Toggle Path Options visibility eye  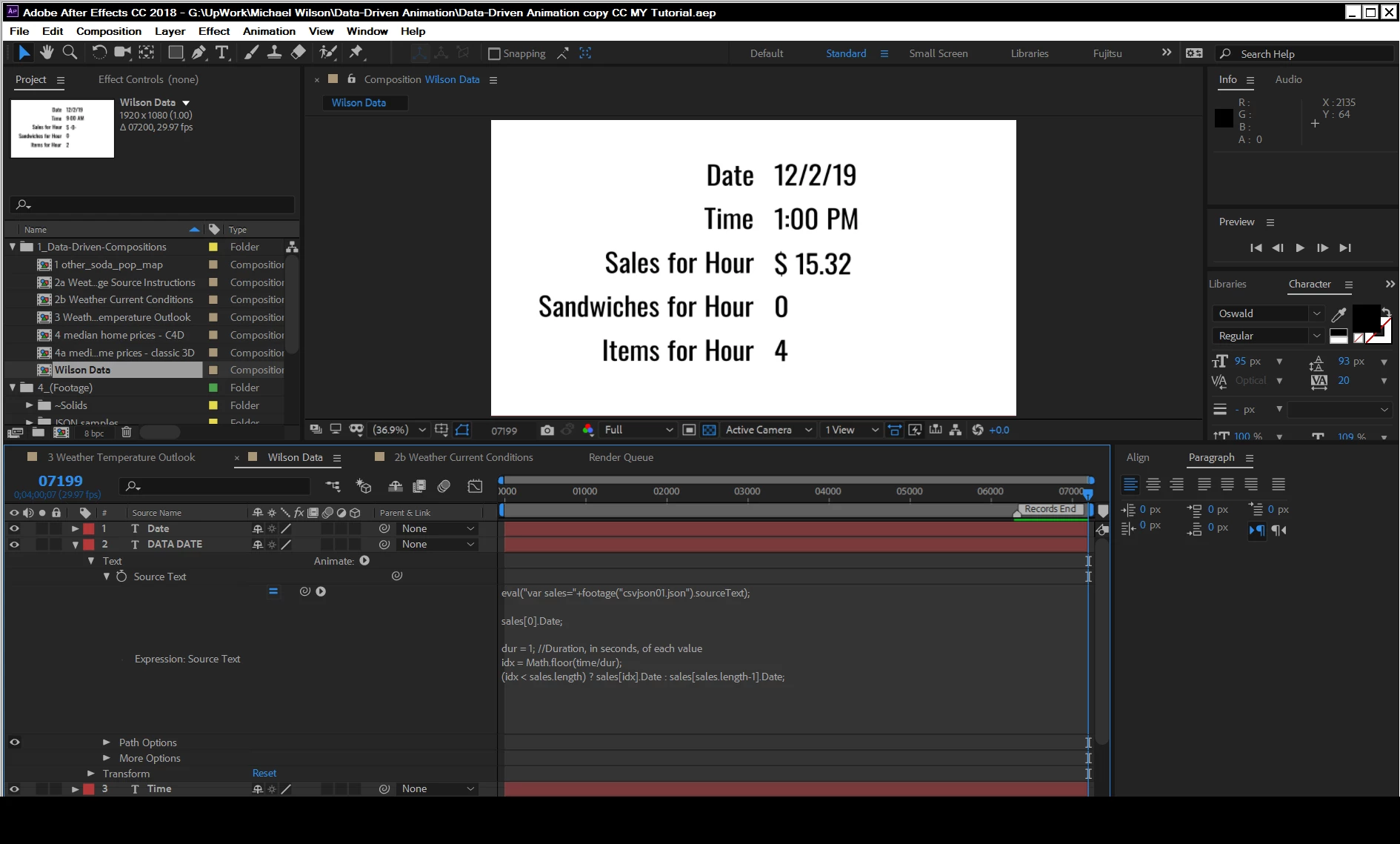pyautogui.click(x=14, y=742)
